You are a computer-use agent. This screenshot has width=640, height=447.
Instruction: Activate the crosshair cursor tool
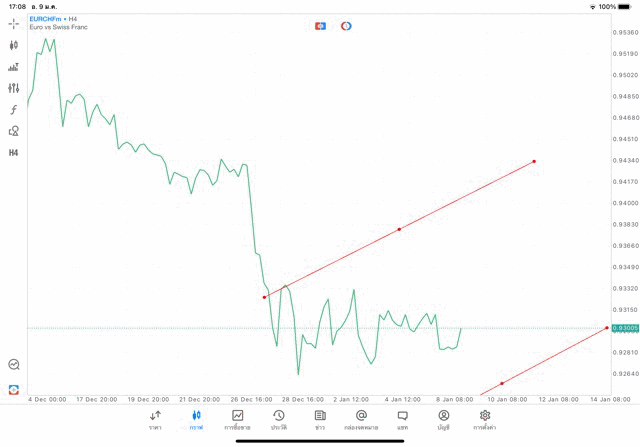(14, 23)
